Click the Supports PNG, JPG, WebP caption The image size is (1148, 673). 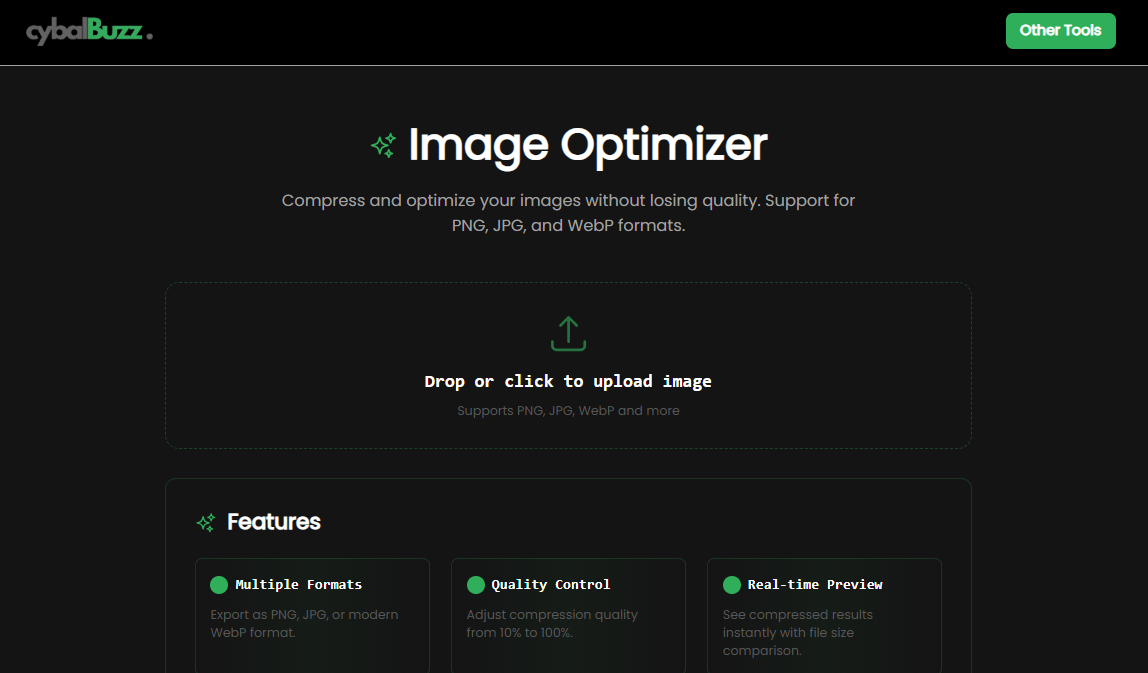(x=568, y=410)
